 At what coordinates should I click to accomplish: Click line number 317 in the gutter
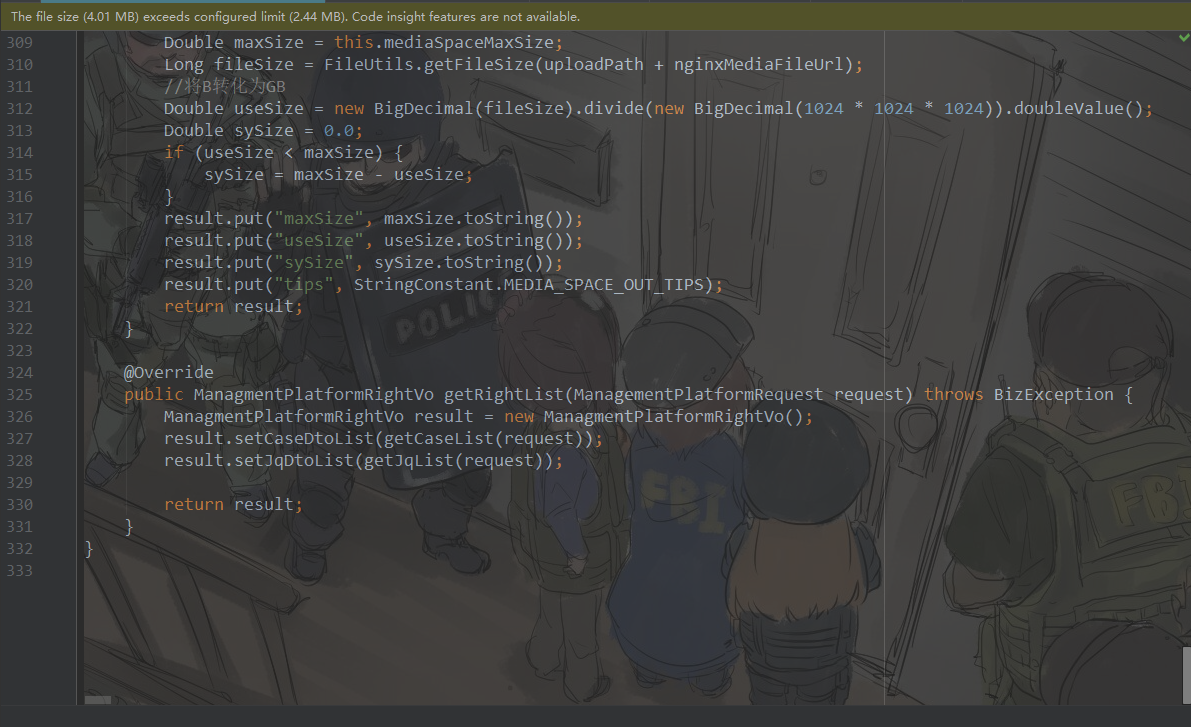pyautogui.click(x=20, y=219)
